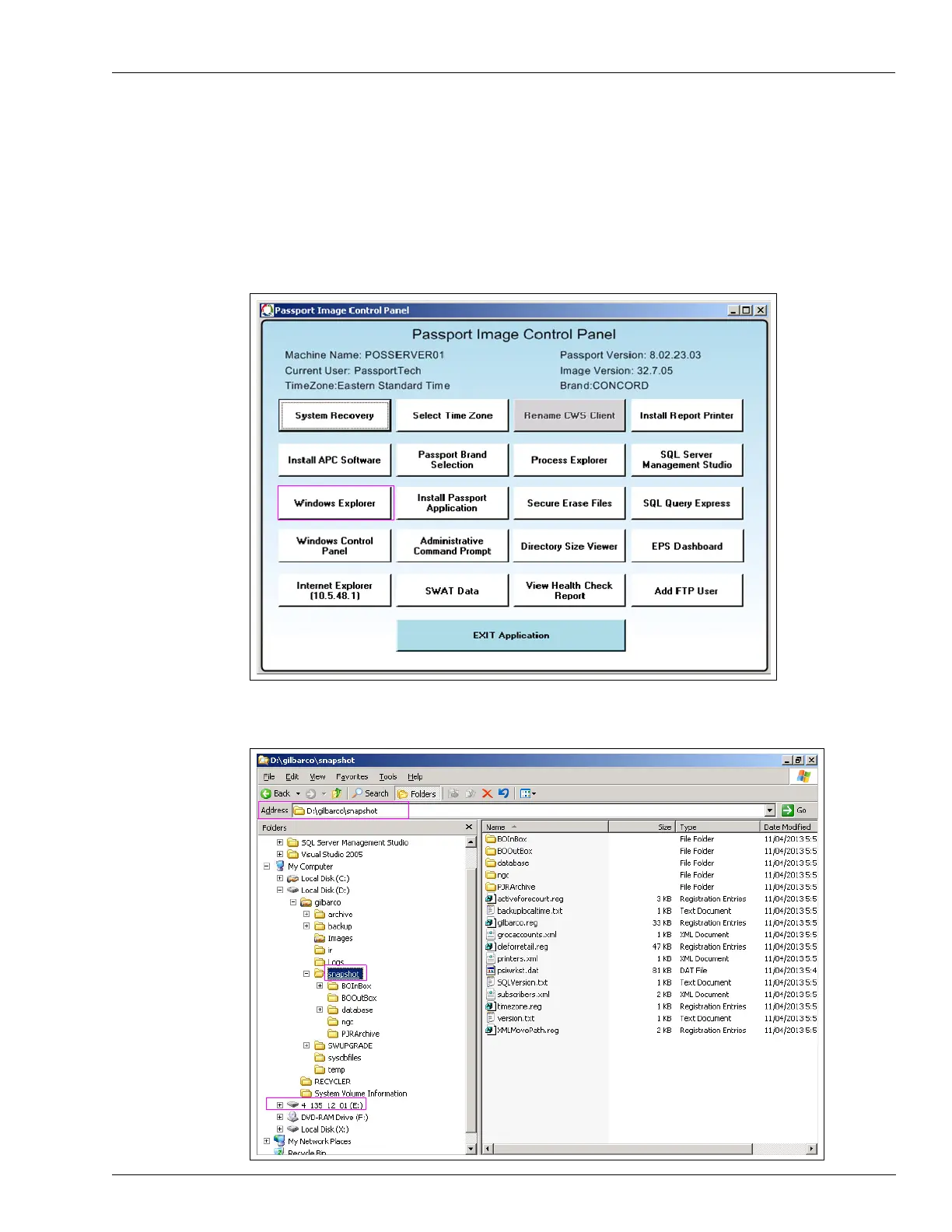
Task: Select subscribers.xml in the file list
Action: (523, 995)
